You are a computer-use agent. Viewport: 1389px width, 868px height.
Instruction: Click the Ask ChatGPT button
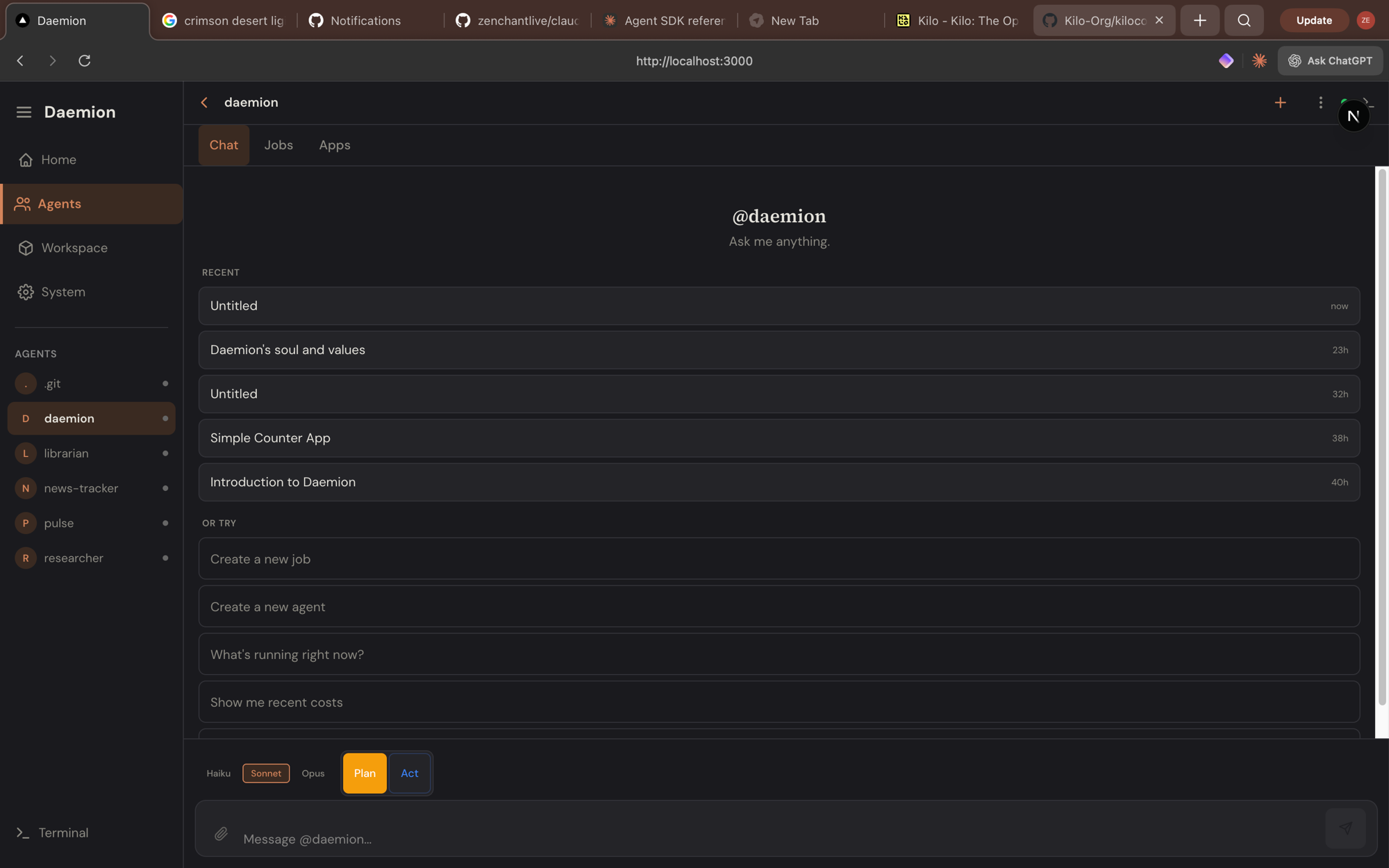[1329, 60]
